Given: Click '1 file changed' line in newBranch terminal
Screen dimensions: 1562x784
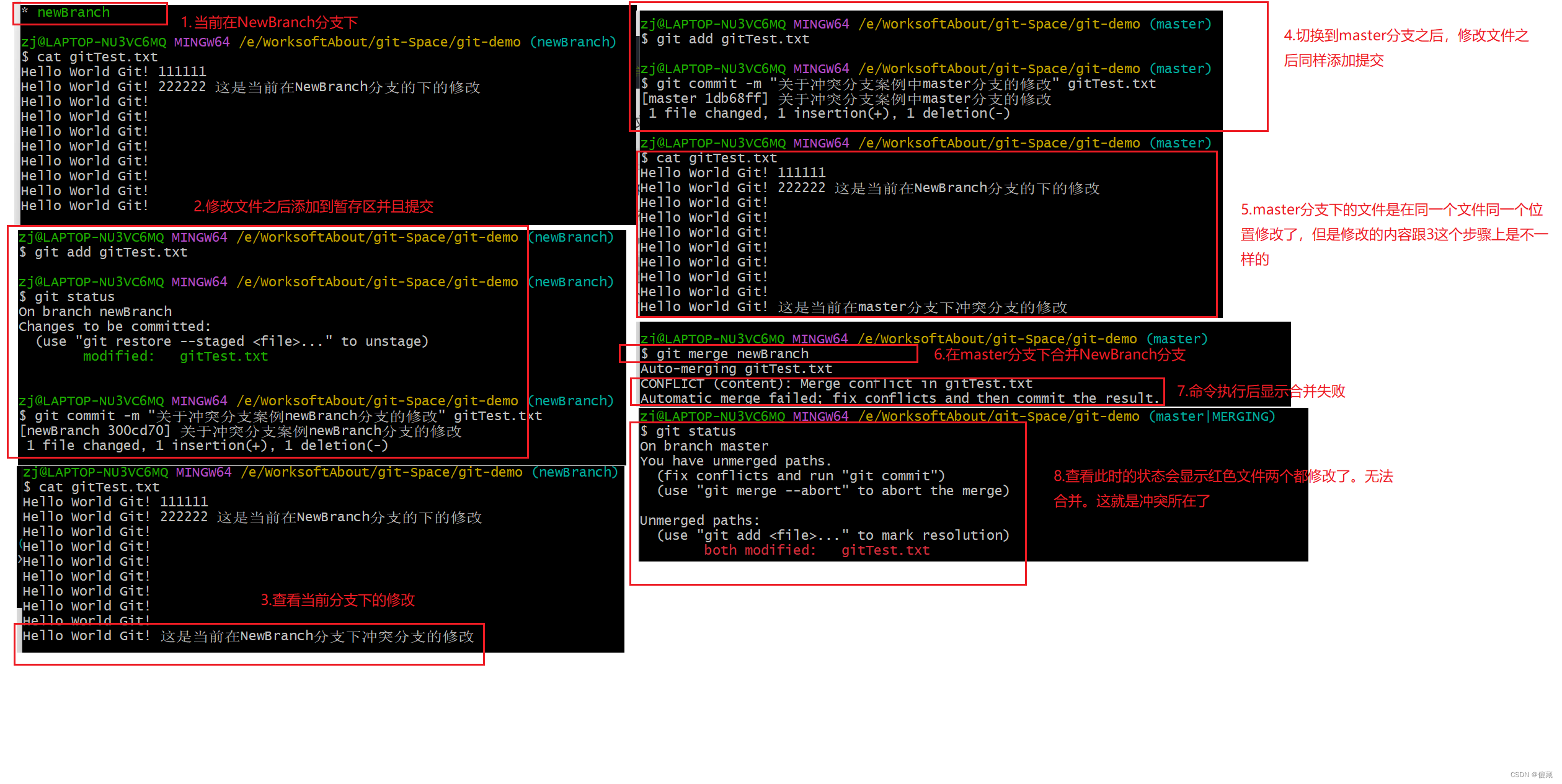Looking at the screenshot, I should pos(207,446).
